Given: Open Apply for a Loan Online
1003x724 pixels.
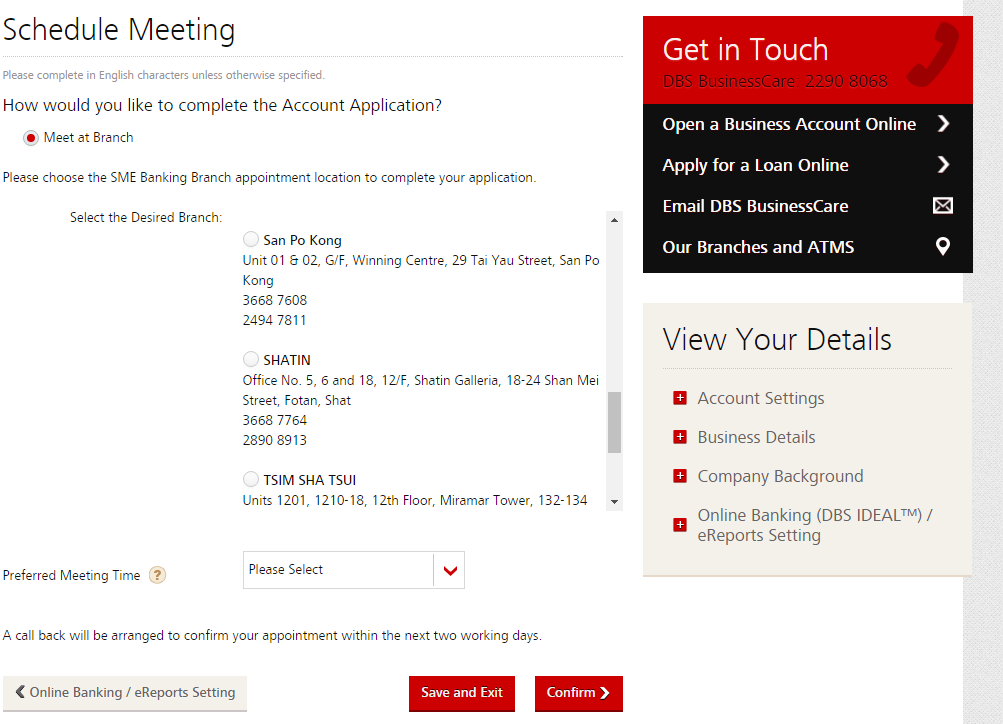Looking at the screenshot, I should click(x=755, y=165).
